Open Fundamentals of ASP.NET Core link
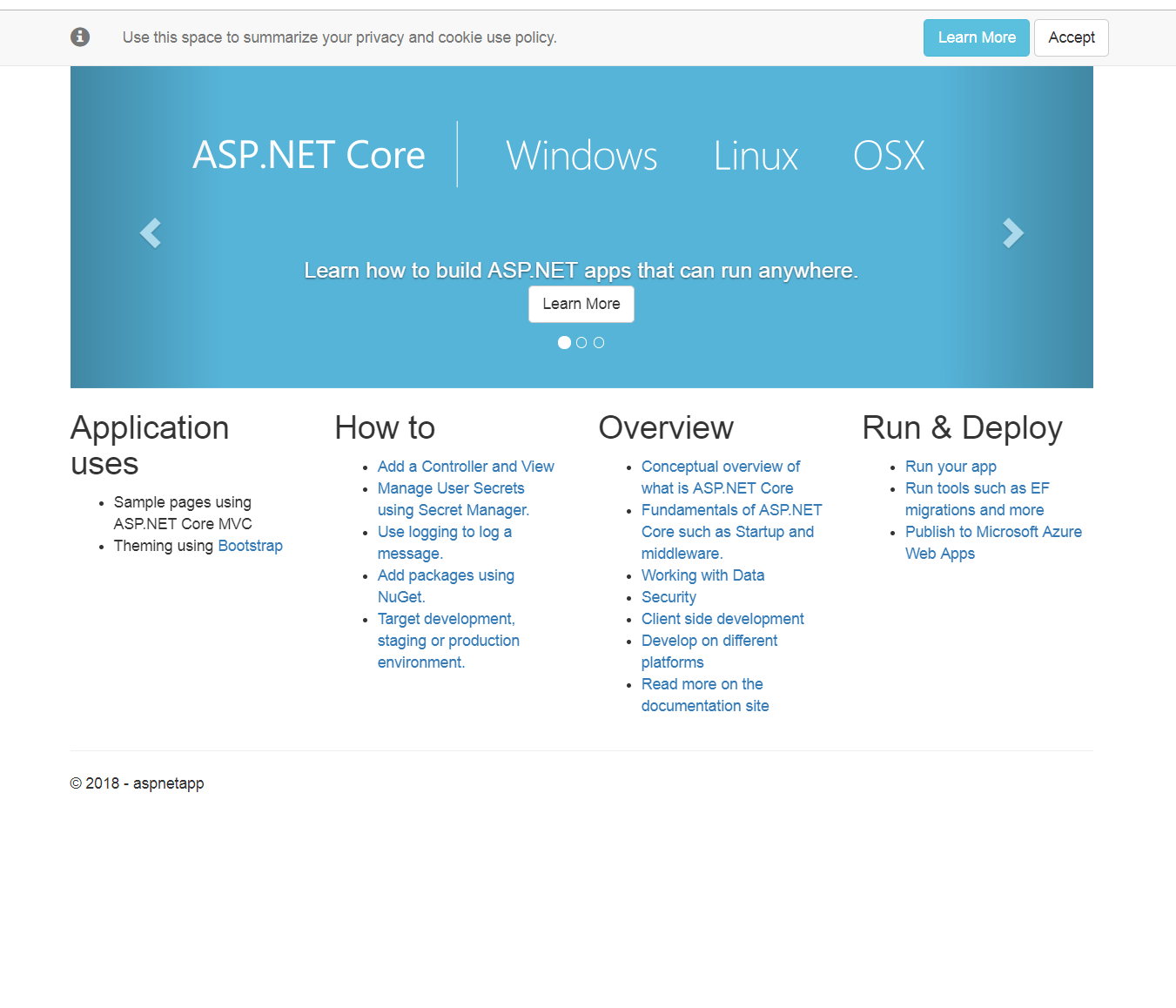1176x1008 pixels. 731,532
